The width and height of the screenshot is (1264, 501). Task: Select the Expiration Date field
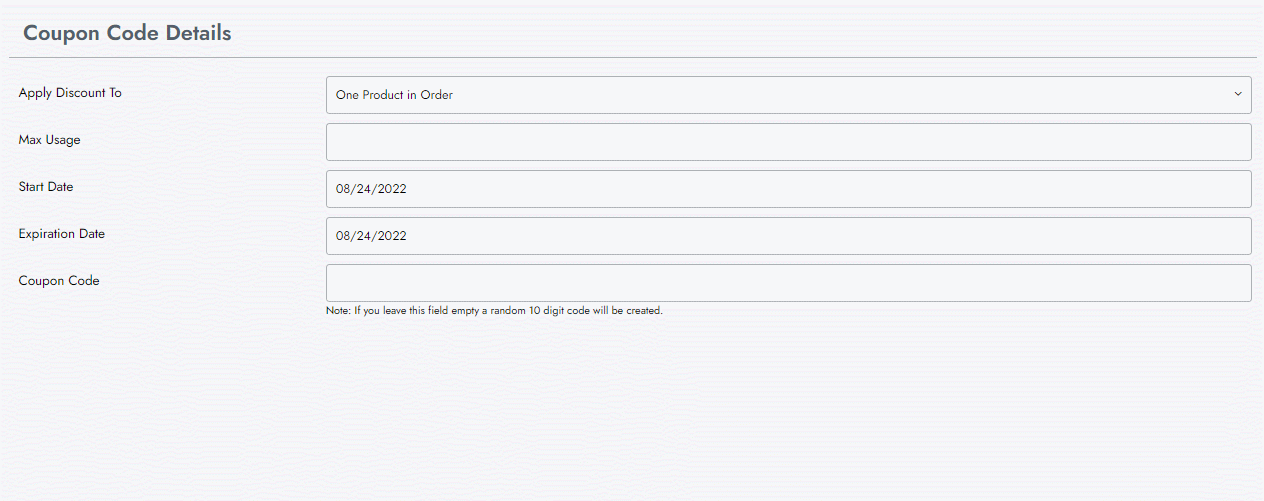tap(788, 236)
